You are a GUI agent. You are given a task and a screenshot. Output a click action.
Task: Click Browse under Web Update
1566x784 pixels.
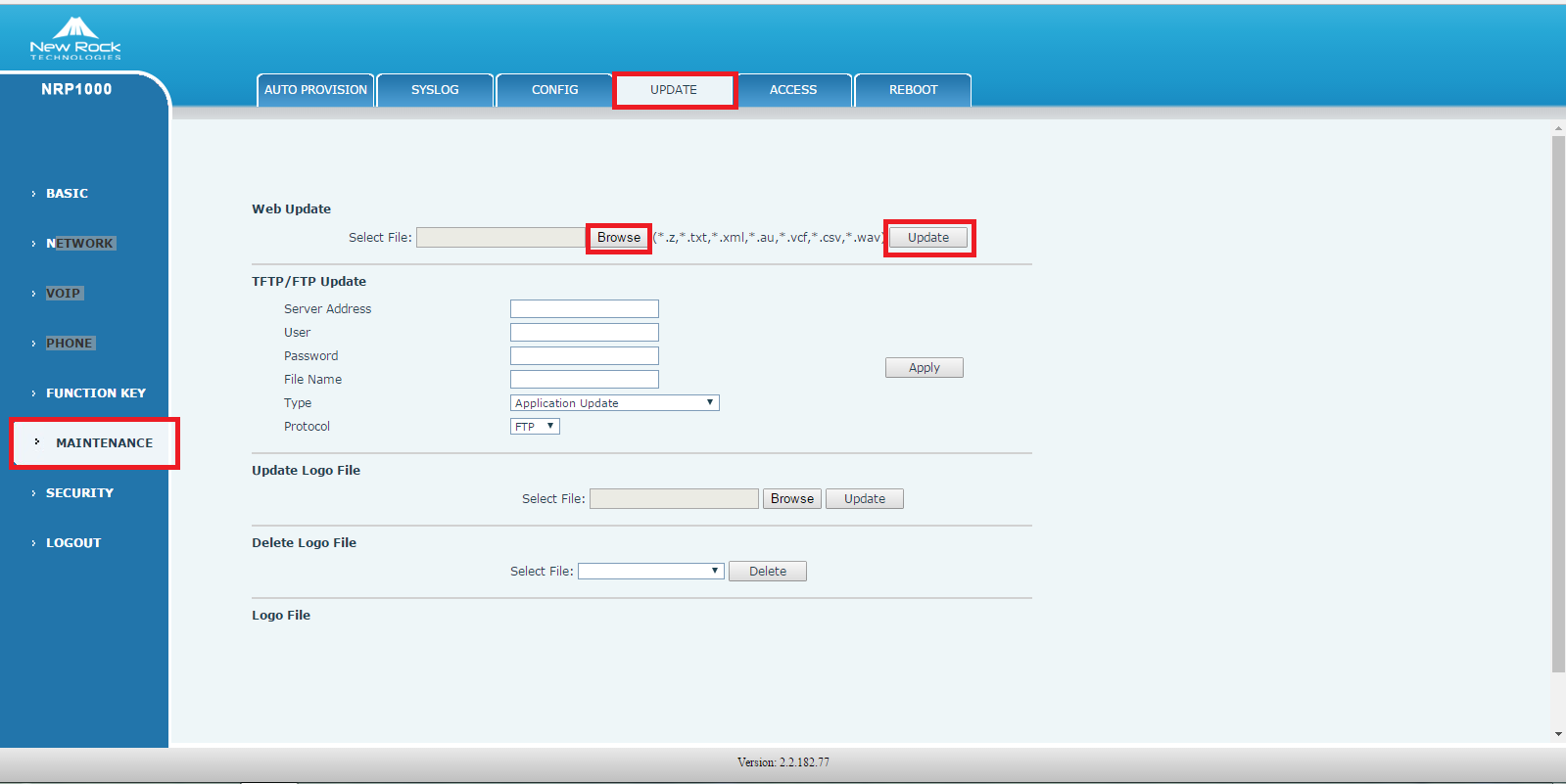point(619,238)
